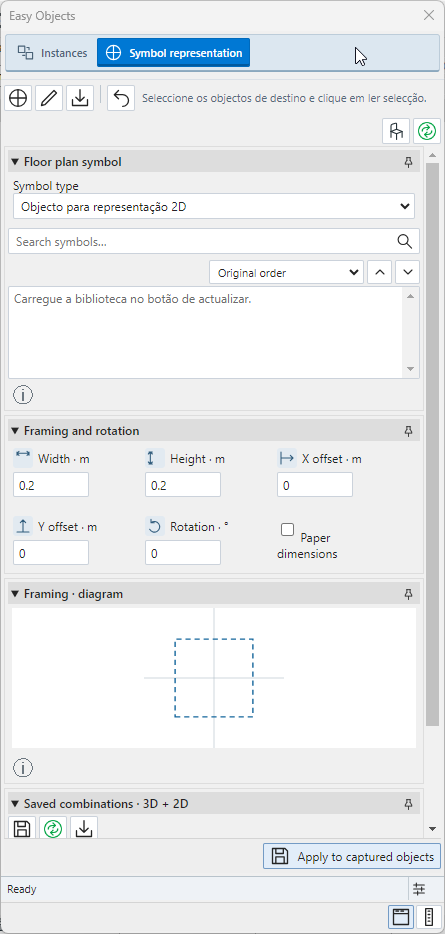Collapse the Framing and rotation section

(x=15, y=431)
